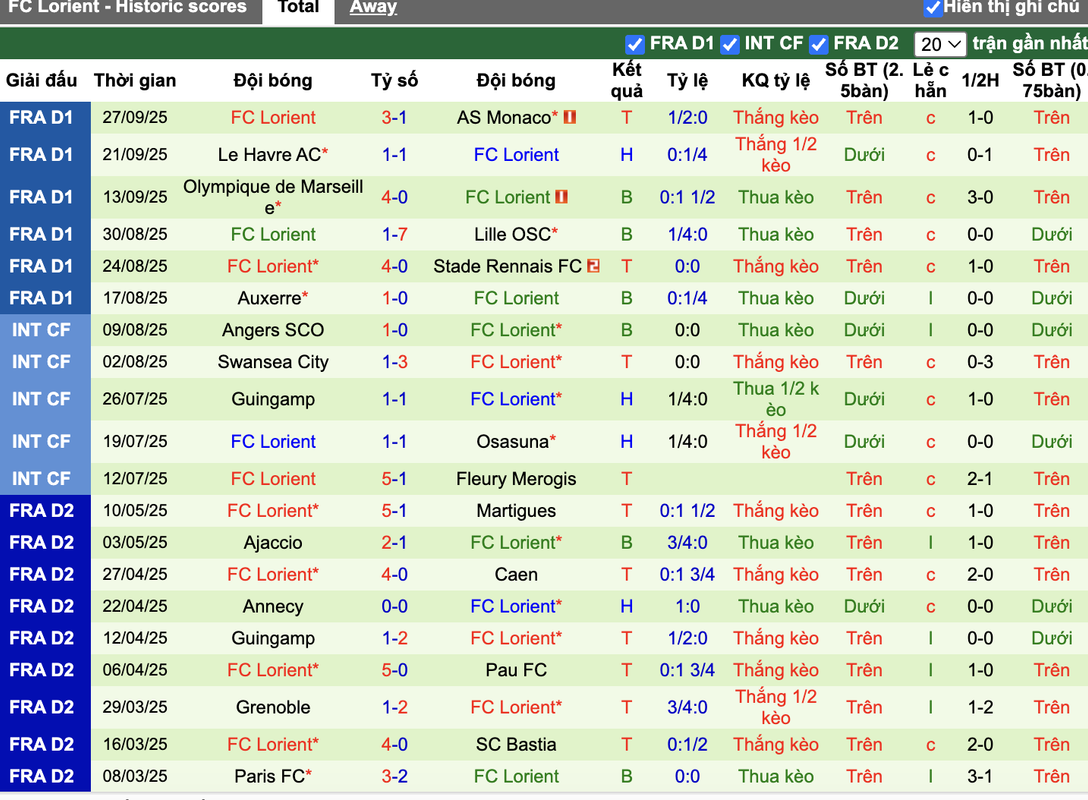Click red card icon next to AS Monaco

(570, 117)
